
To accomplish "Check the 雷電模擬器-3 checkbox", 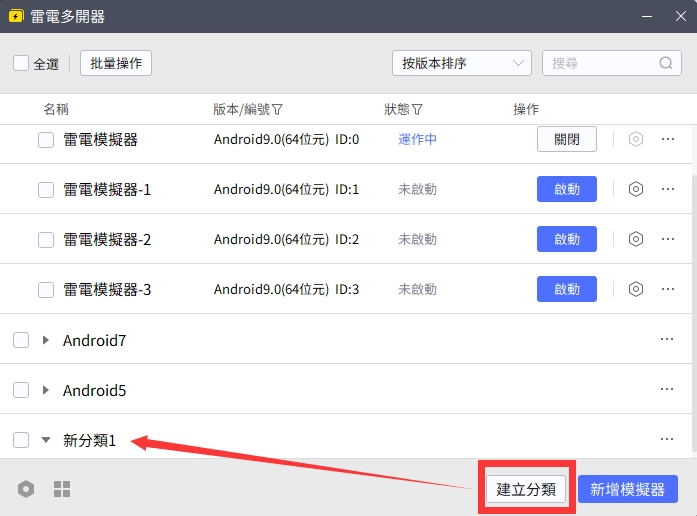I will (46, 290).
